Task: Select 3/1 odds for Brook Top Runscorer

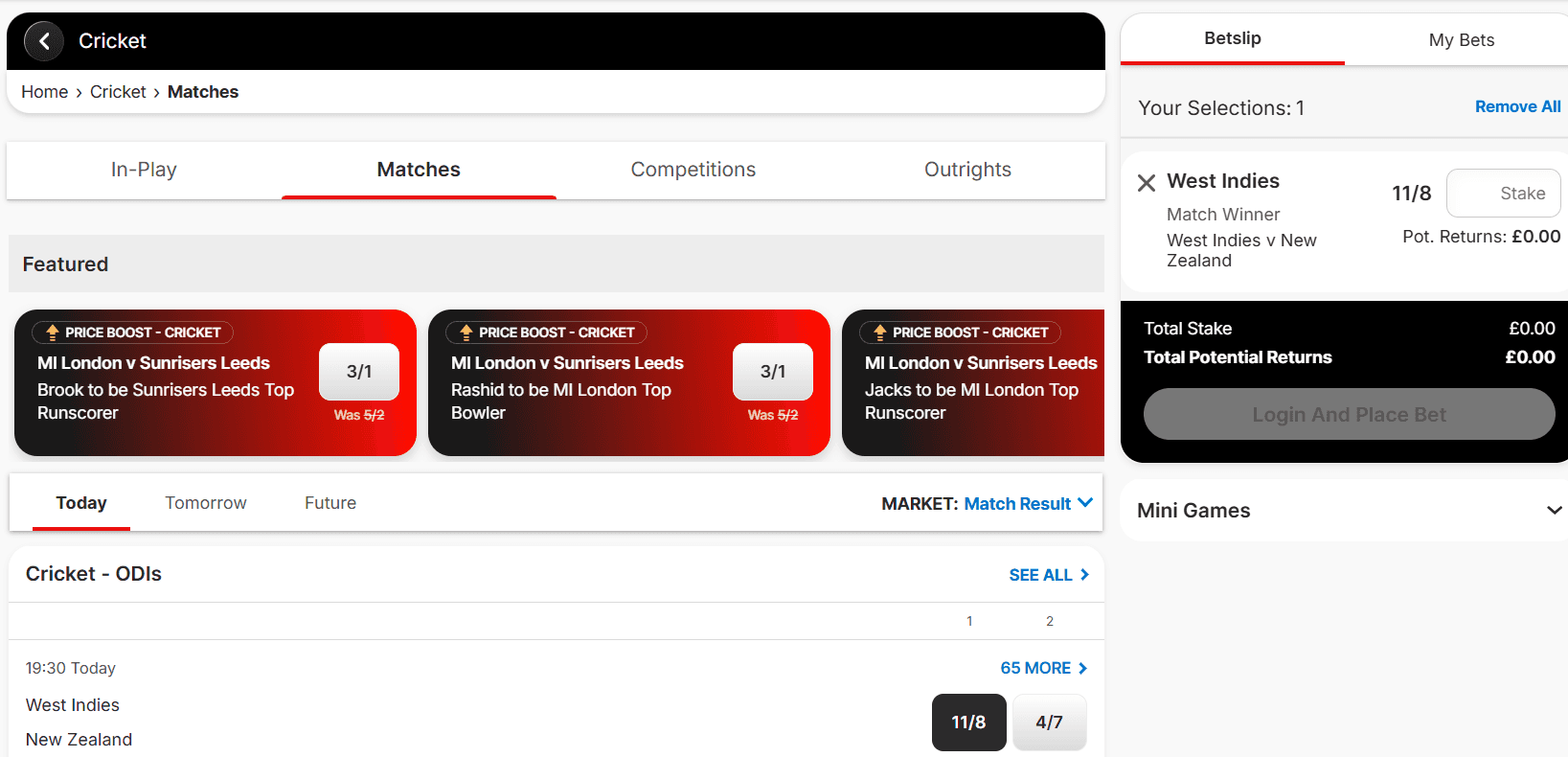Action: 359,372
